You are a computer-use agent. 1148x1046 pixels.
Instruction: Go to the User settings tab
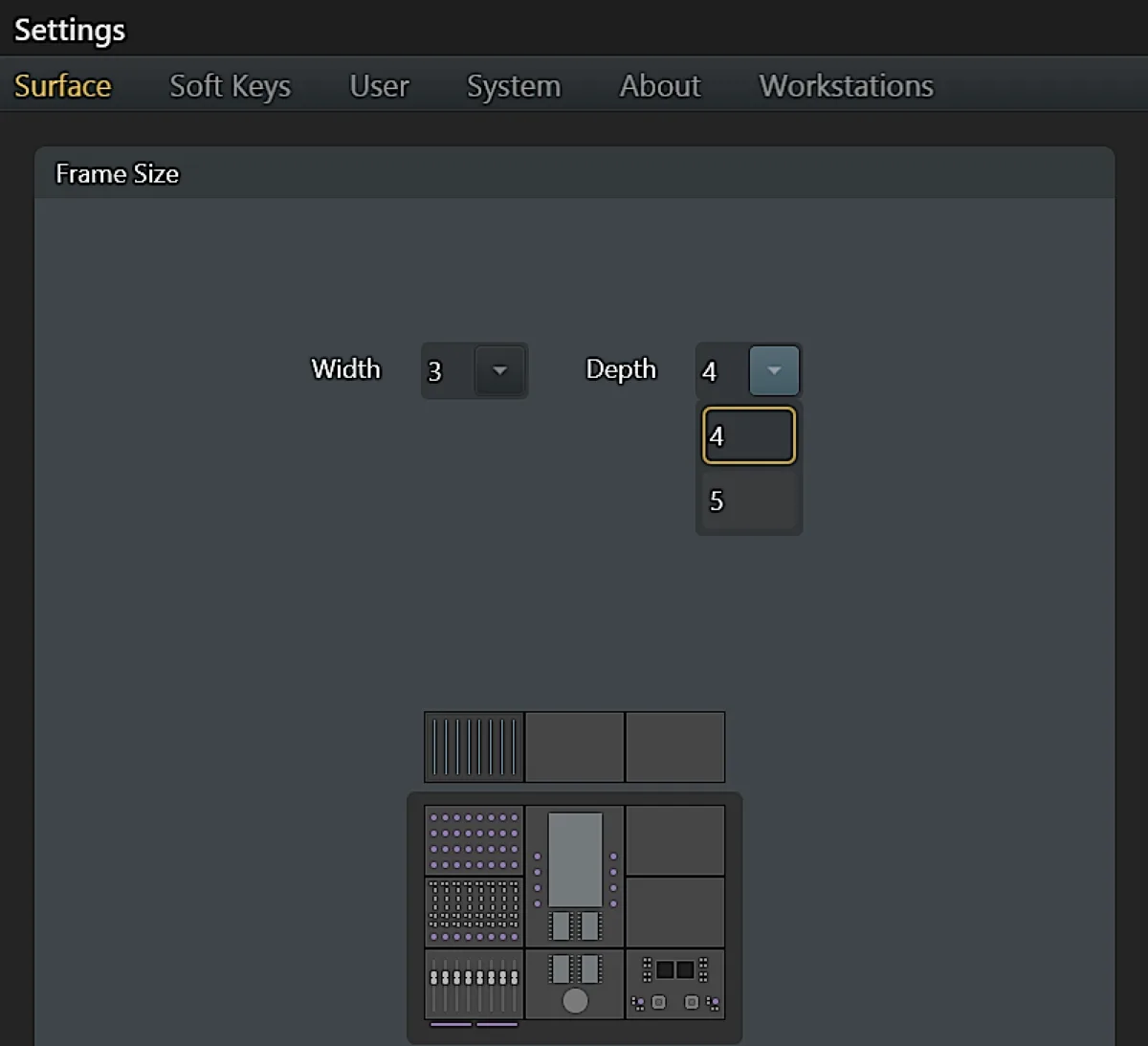pos(379,86)
